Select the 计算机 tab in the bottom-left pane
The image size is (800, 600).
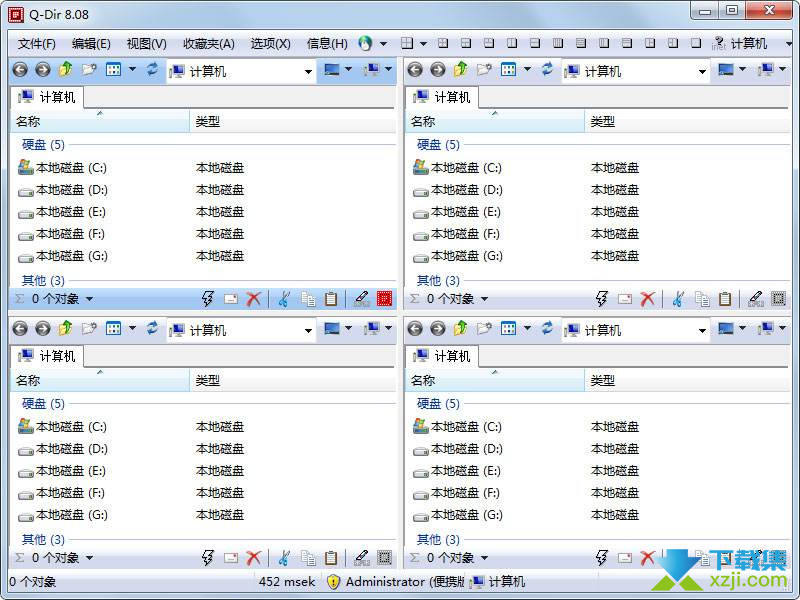click(x=47, y=356)
